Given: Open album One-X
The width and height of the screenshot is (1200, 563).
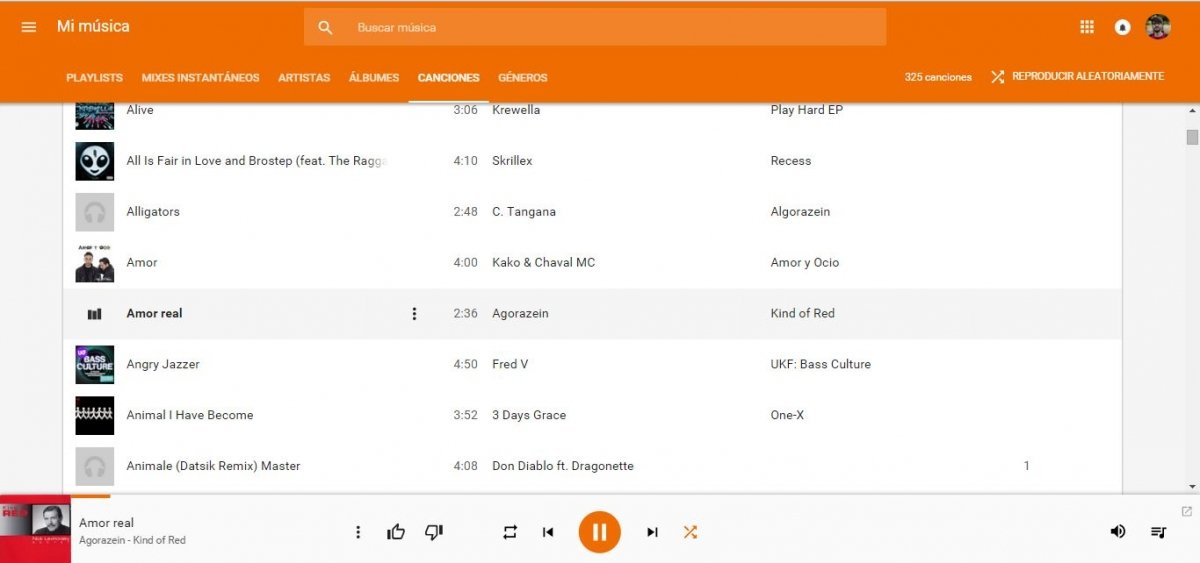Looking at the screenshot, I should pos(787,415).
